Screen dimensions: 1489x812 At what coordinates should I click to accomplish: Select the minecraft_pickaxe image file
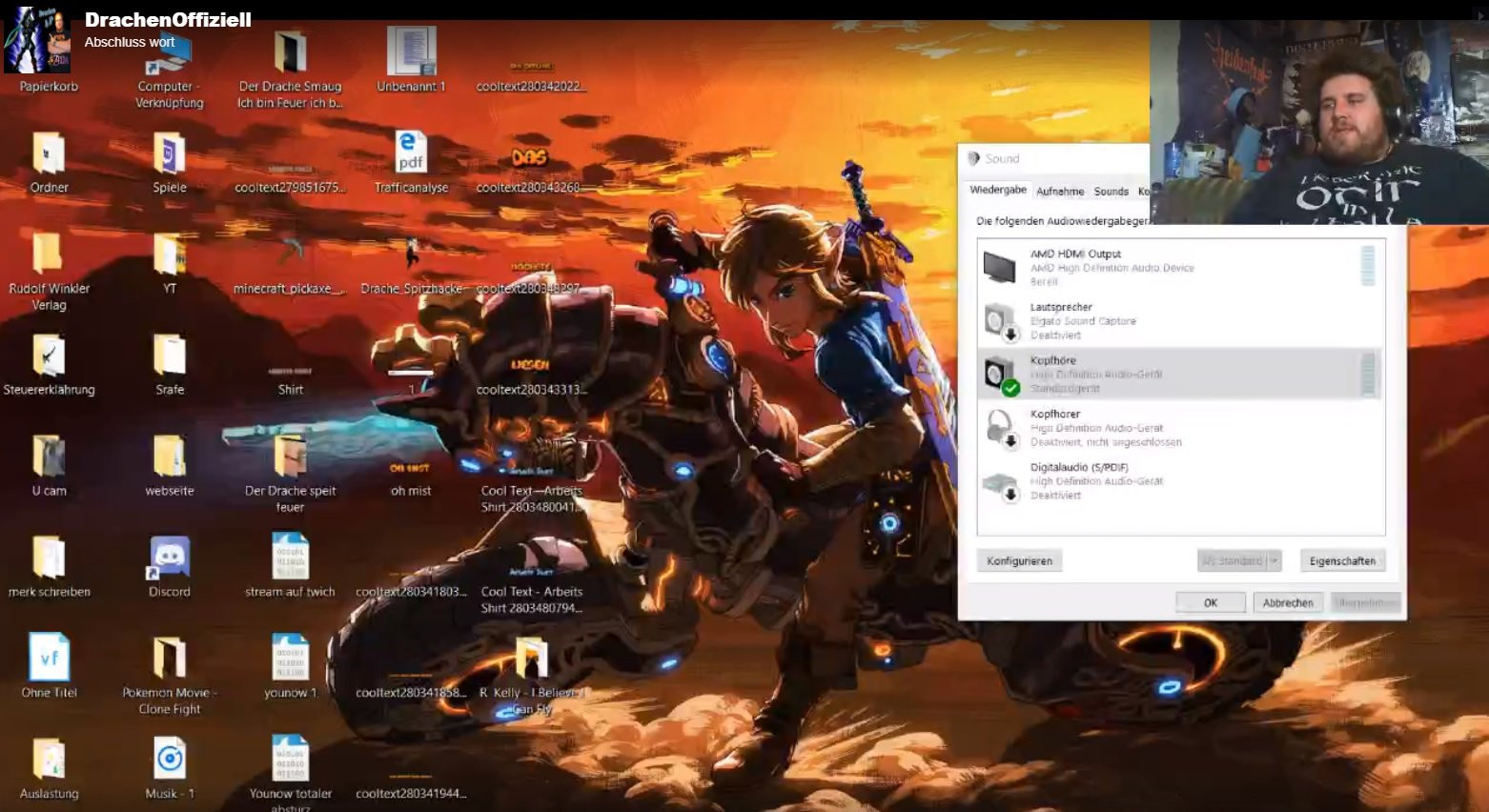point(290,265)
